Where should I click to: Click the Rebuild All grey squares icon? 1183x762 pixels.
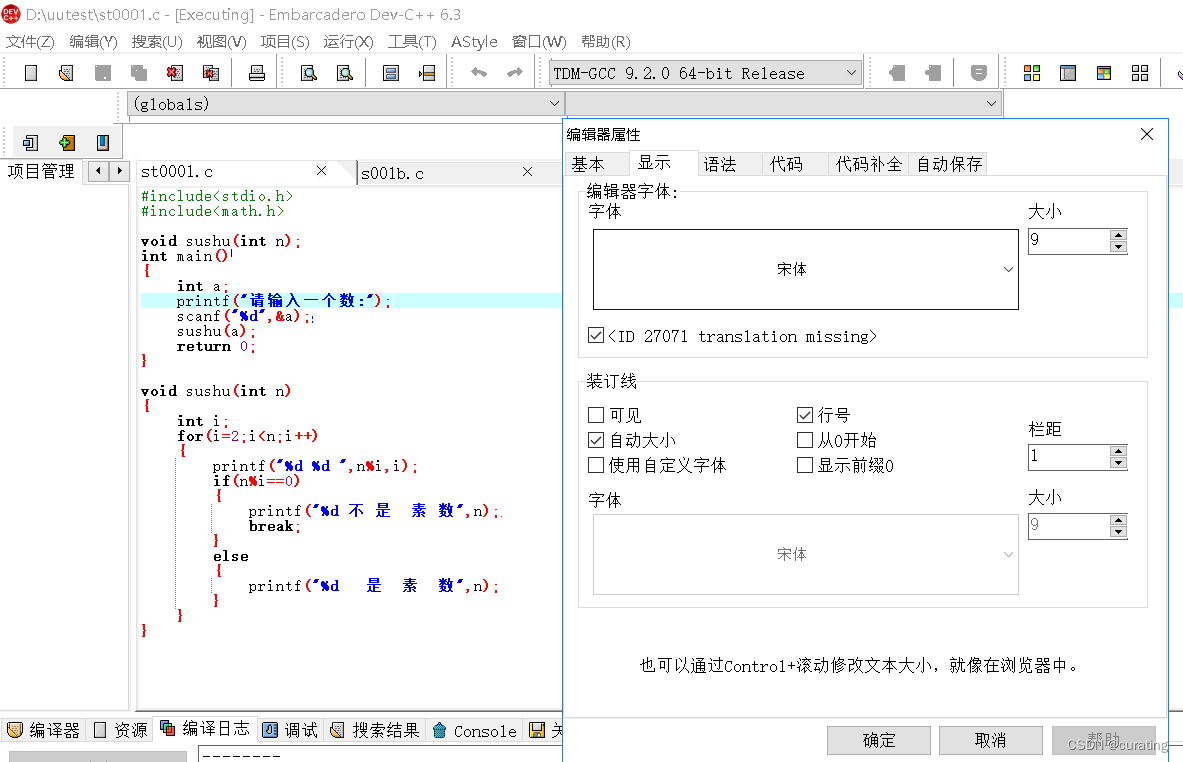pyautogui.click(x=1140, y=73)
